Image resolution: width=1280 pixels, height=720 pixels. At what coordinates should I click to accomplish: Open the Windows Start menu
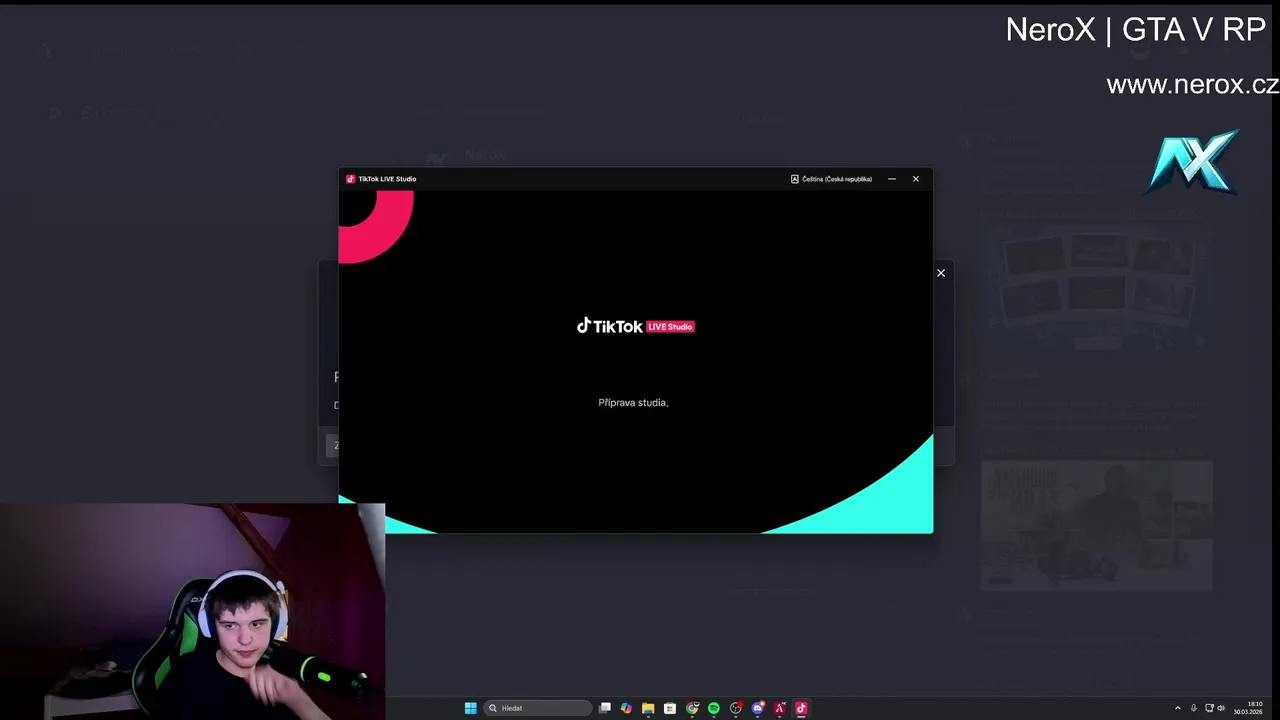(x=470, y=708)
